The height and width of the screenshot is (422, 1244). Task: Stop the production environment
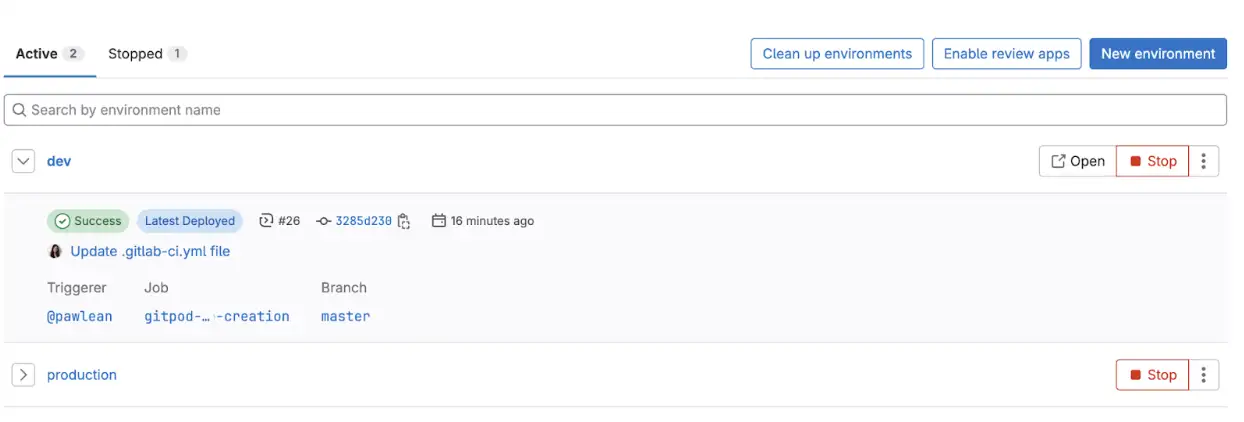click(1152, 375)
